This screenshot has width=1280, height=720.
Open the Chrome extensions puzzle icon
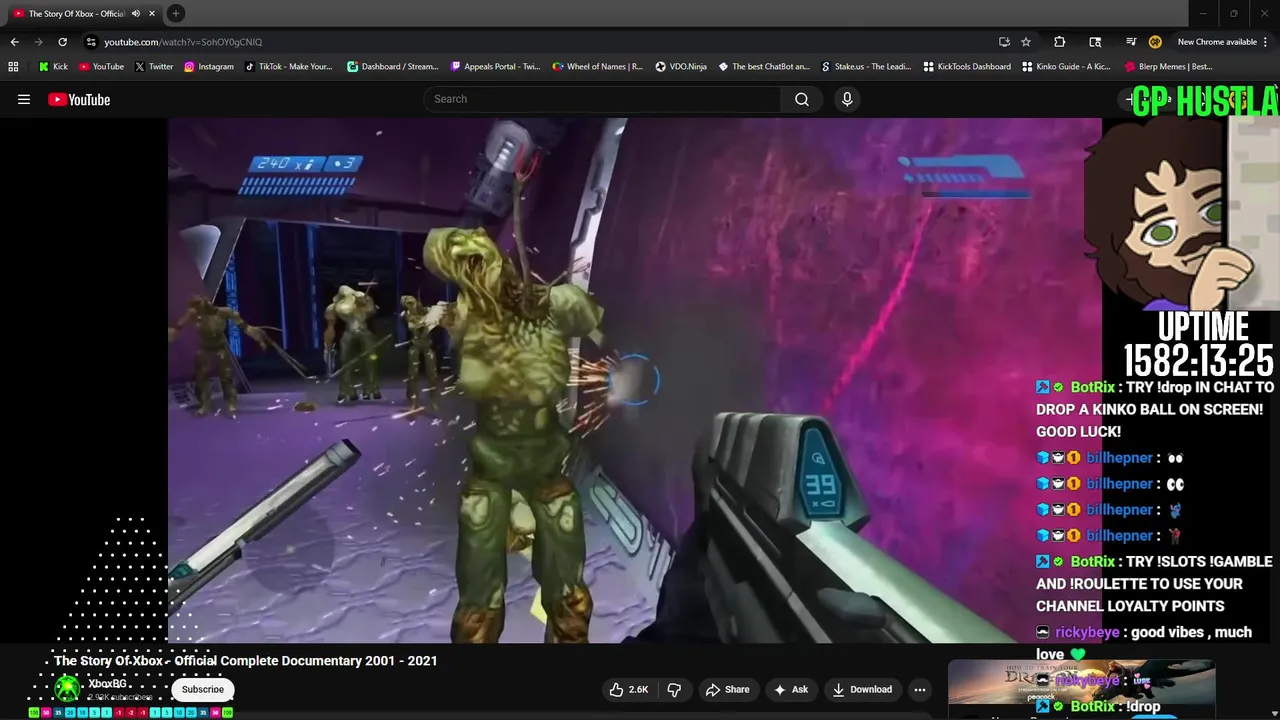pos(1060,42)
